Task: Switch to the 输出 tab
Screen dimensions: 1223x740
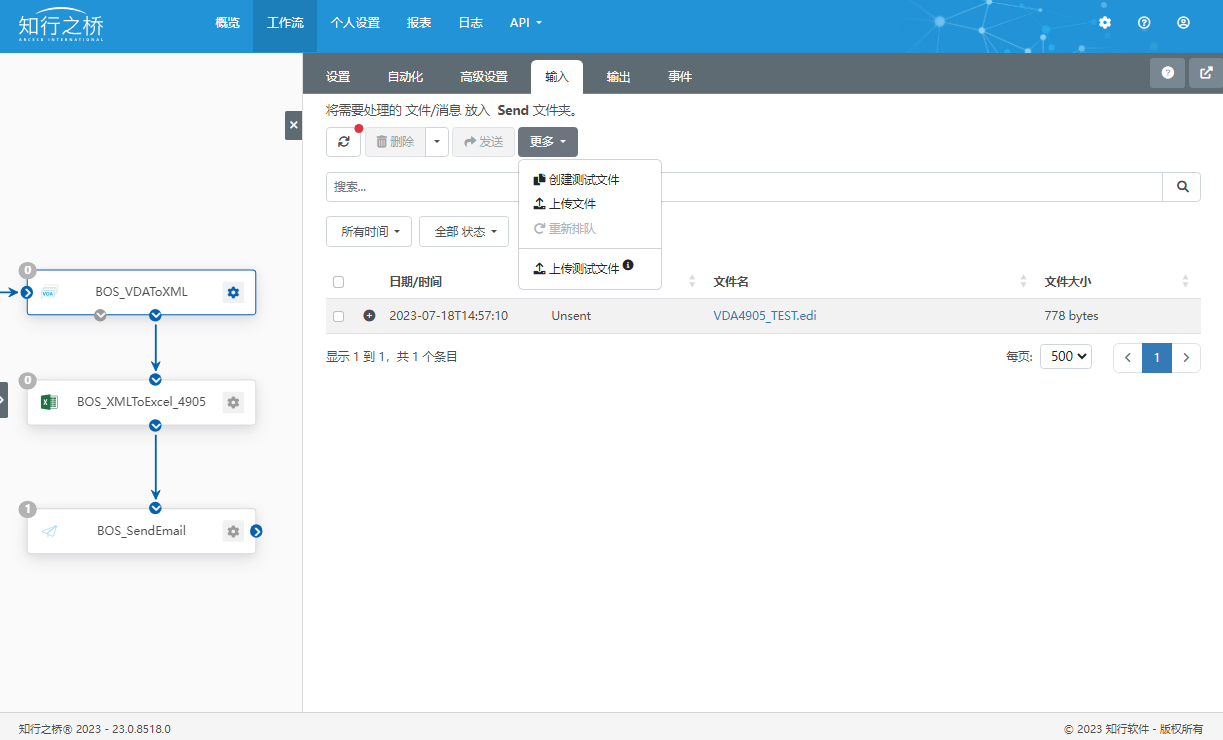Action: [x=618, y=77]
